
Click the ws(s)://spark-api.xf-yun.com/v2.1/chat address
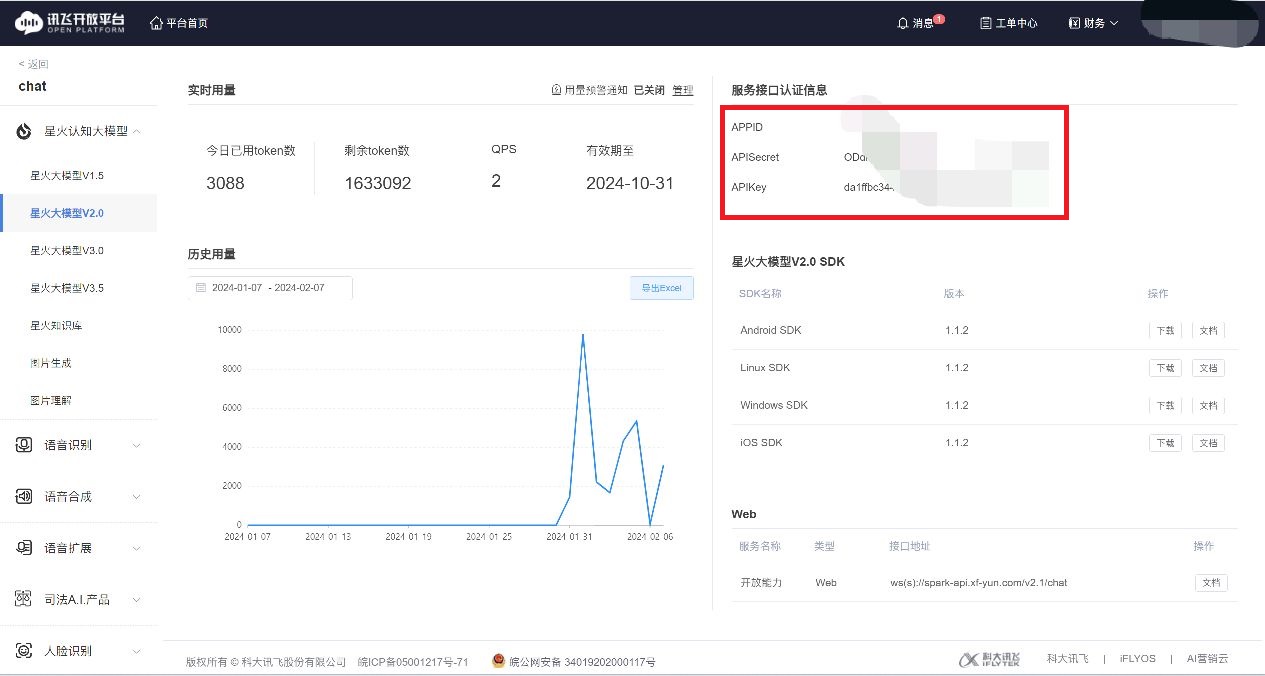pyautogui.click(x=978, y=583)
